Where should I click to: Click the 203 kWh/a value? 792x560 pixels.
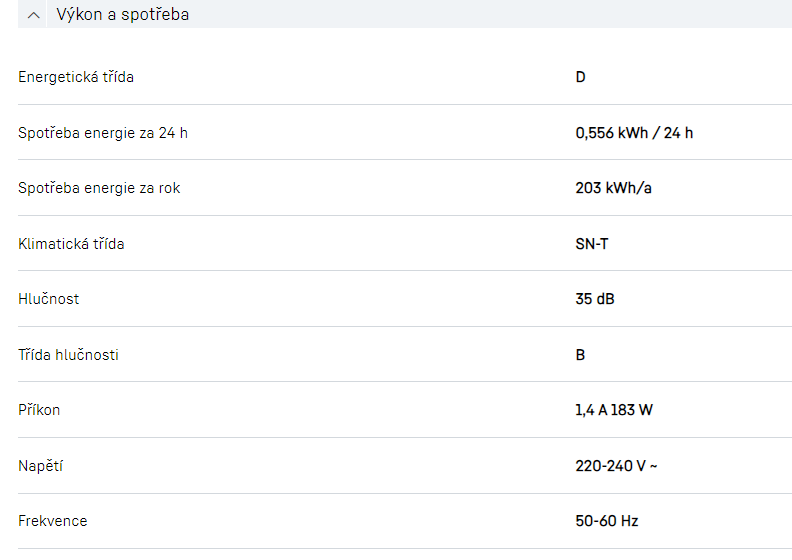pyautogui.click(x=614, y=188)
